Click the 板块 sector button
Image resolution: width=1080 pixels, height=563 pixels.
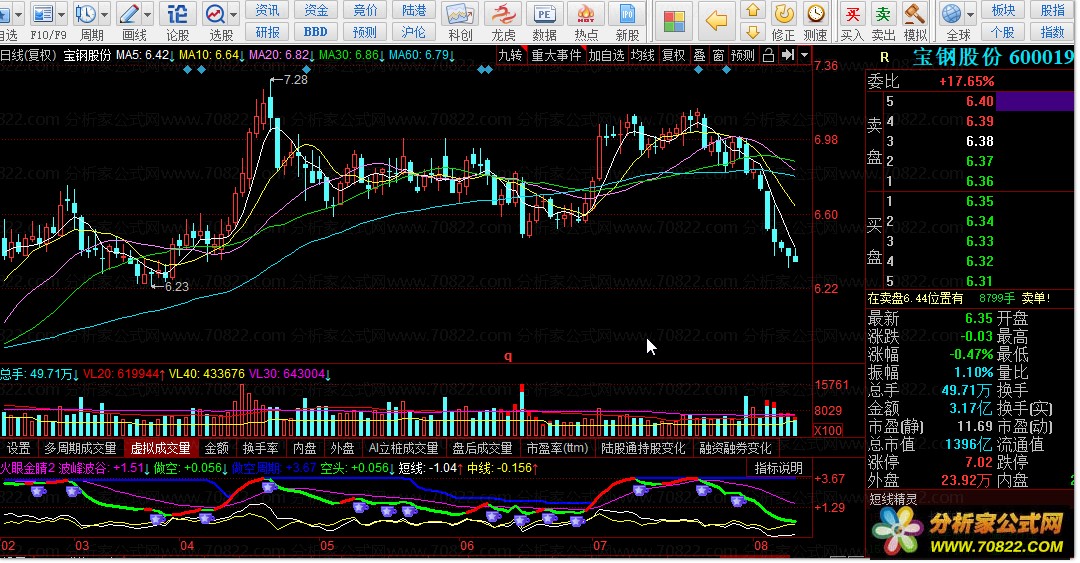pyautogui.click(x=1003, y=10)
